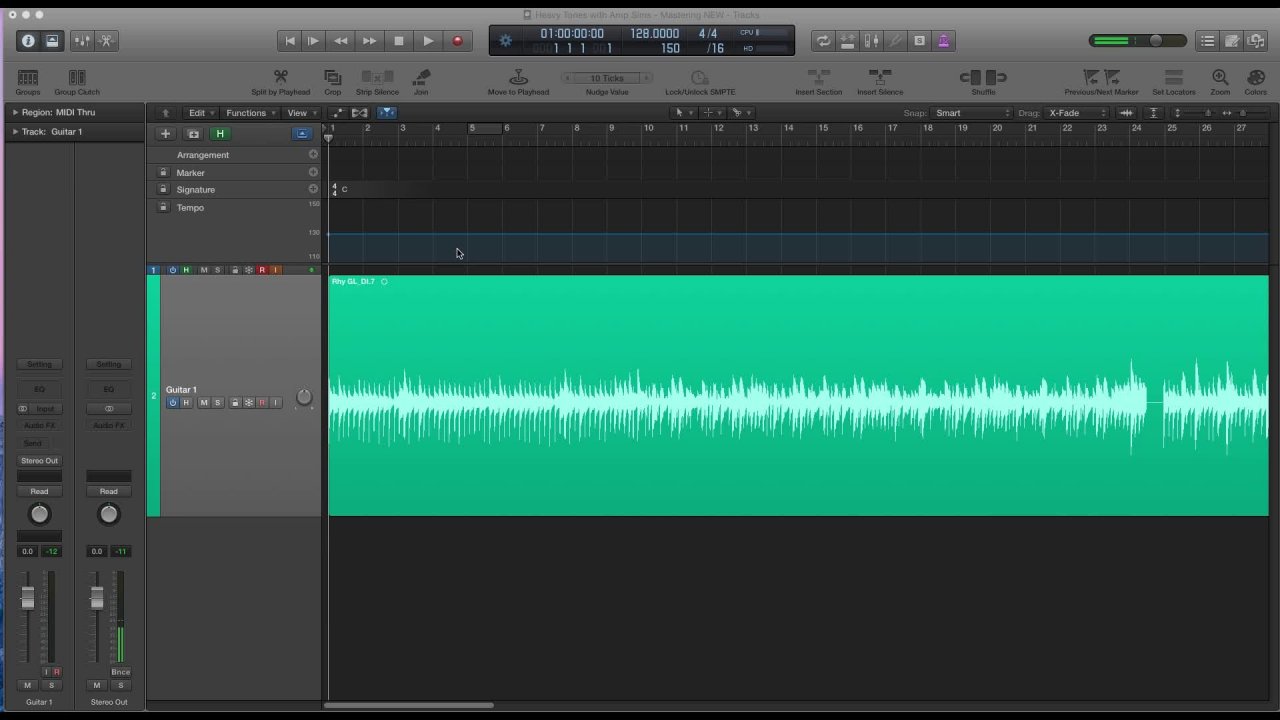1280x720 pixels.
Task: Click the Insert Silence icon
Action: (880, 77)
